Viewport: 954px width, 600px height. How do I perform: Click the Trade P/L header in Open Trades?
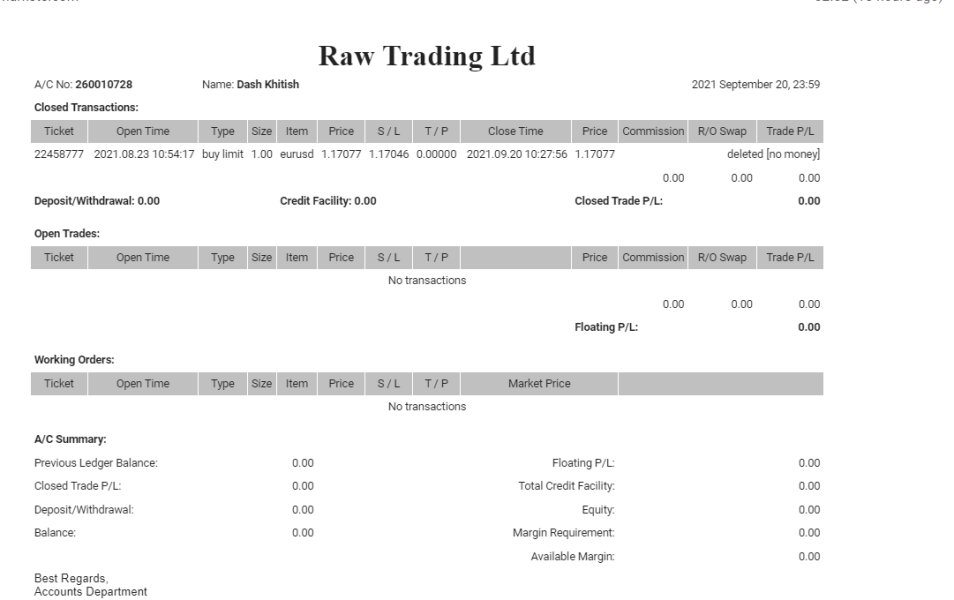(x=790, y=257)
